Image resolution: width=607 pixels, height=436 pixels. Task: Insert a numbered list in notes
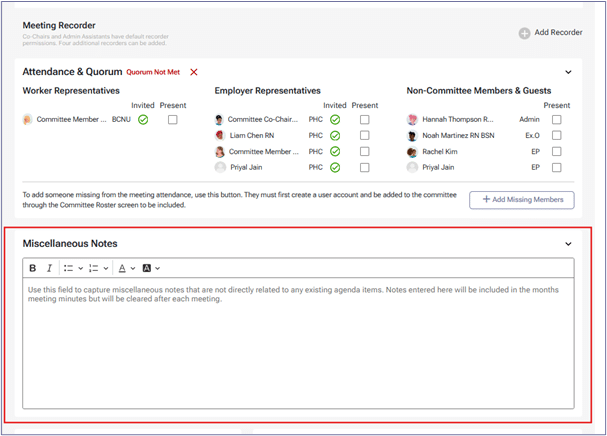pyautogui.click(x=94, y=268)
